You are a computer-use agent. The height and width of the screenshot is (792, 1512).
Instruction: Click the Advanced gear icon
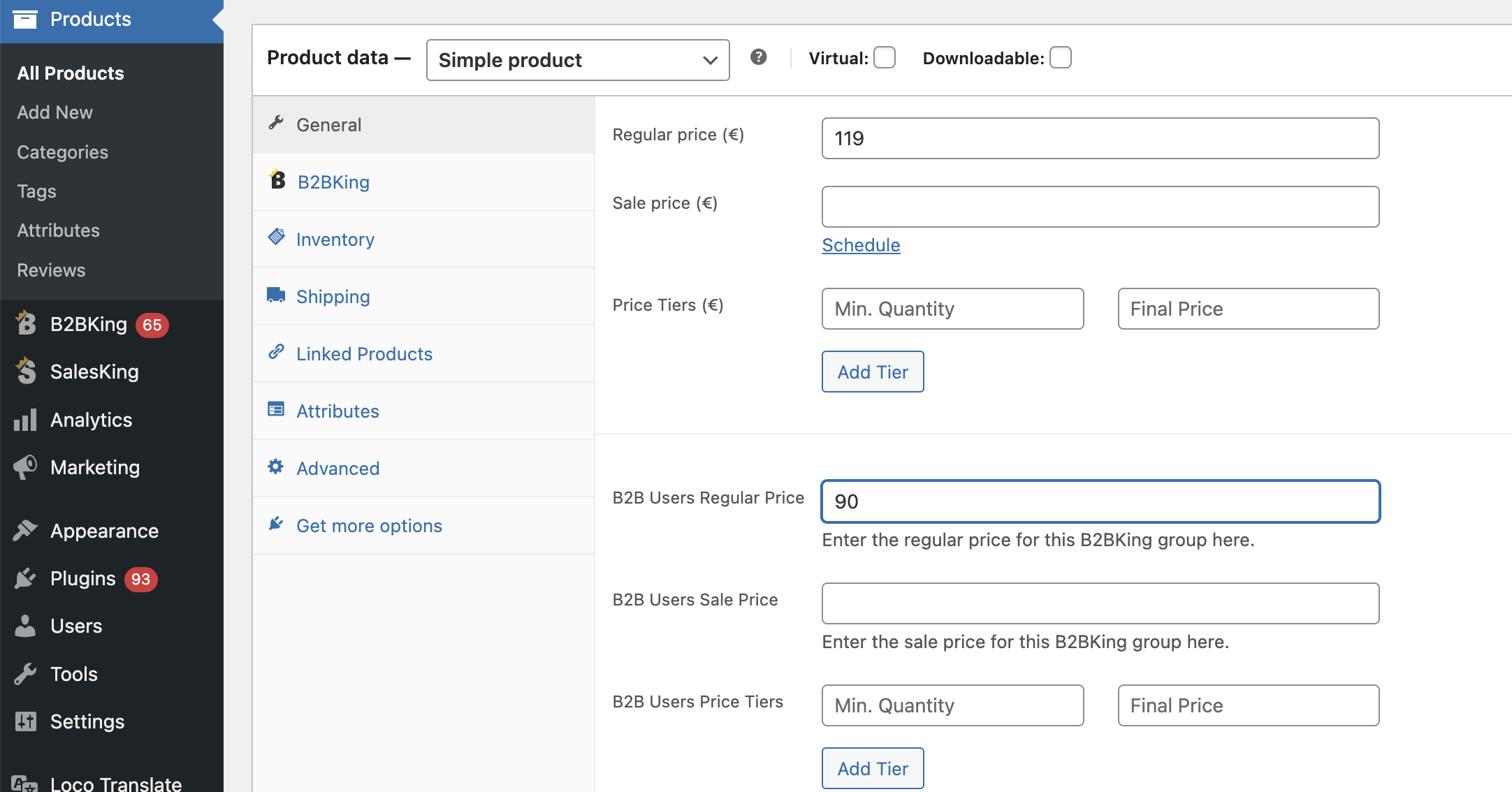pyautogui.click(x=276, y=466)
